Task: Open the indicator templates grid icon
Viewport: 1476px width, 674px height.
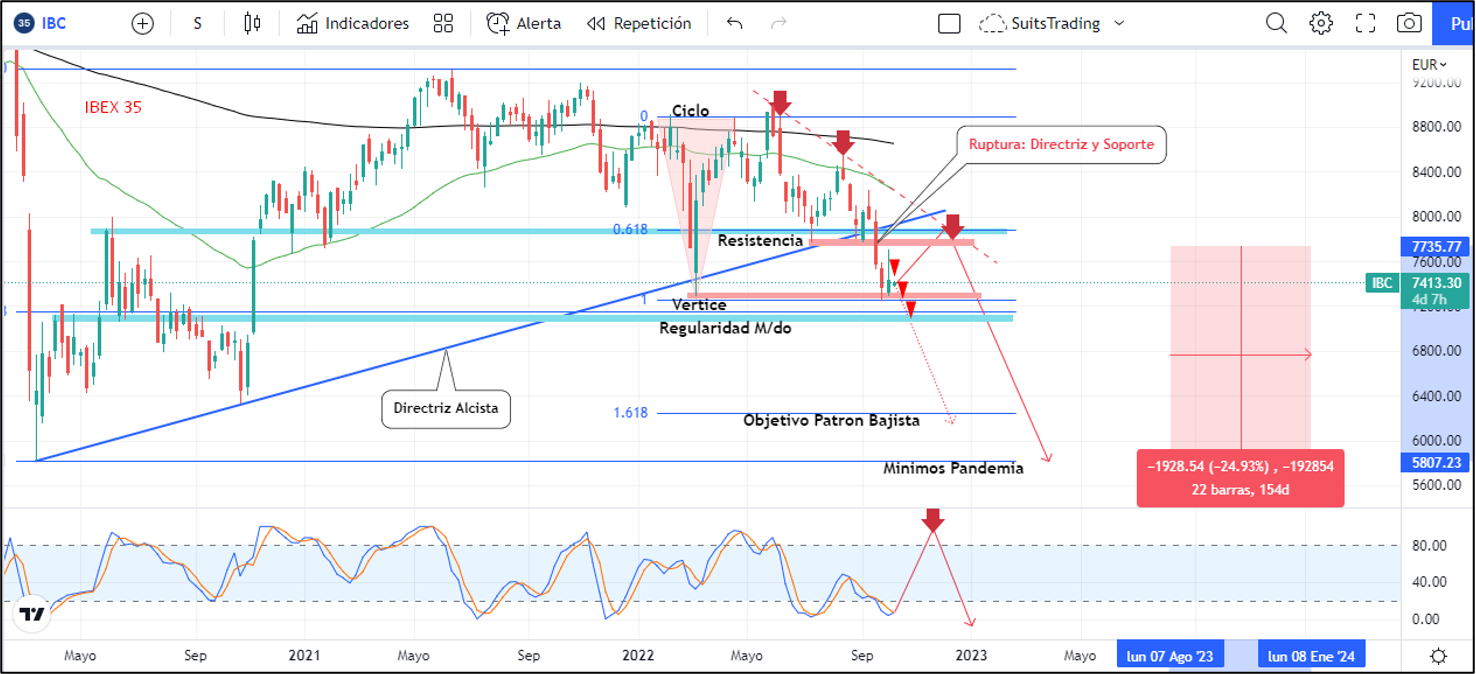Action: coord(443,23)
